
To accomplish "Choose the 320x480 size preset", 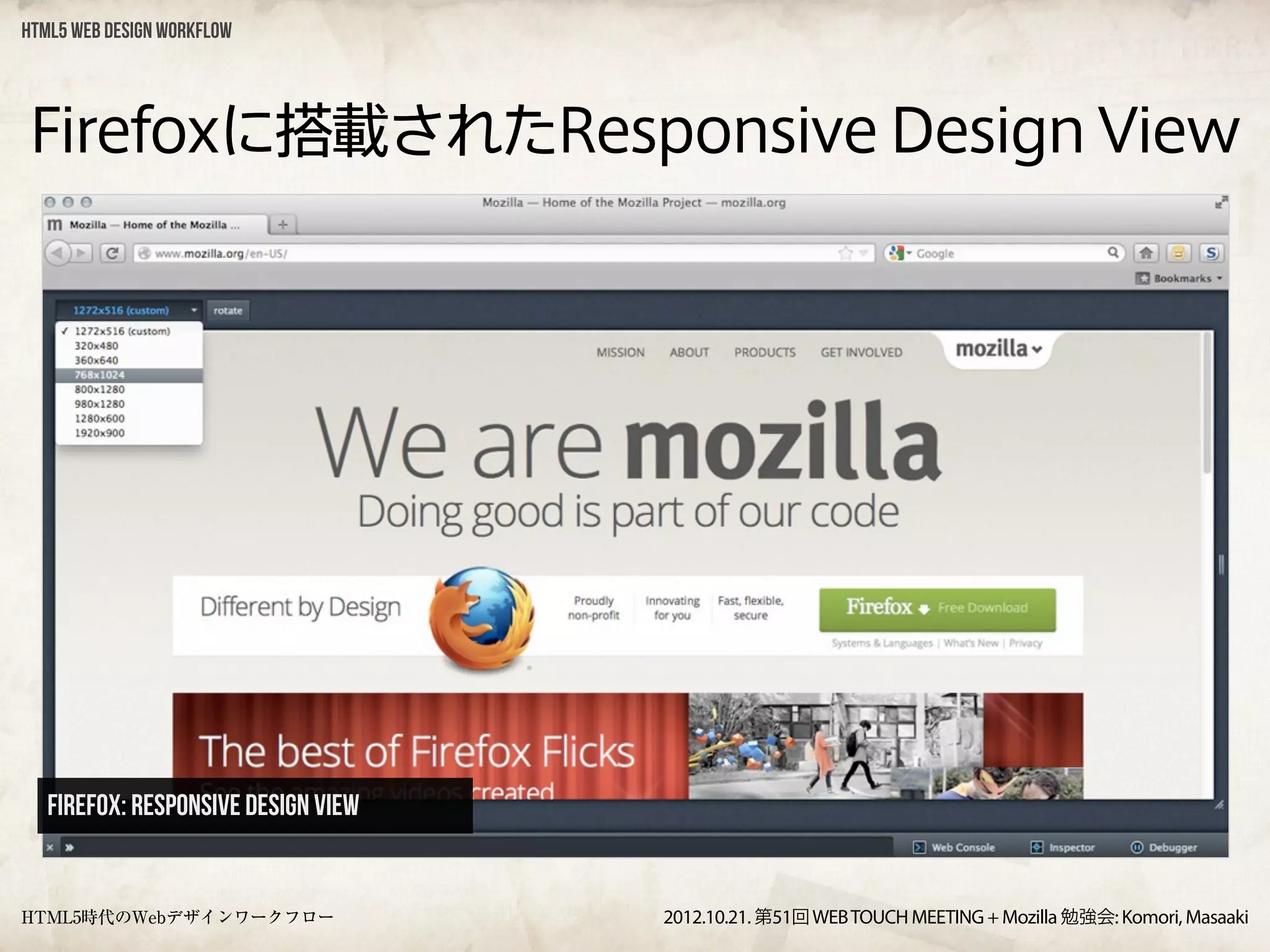I will [x=129, y=346].
